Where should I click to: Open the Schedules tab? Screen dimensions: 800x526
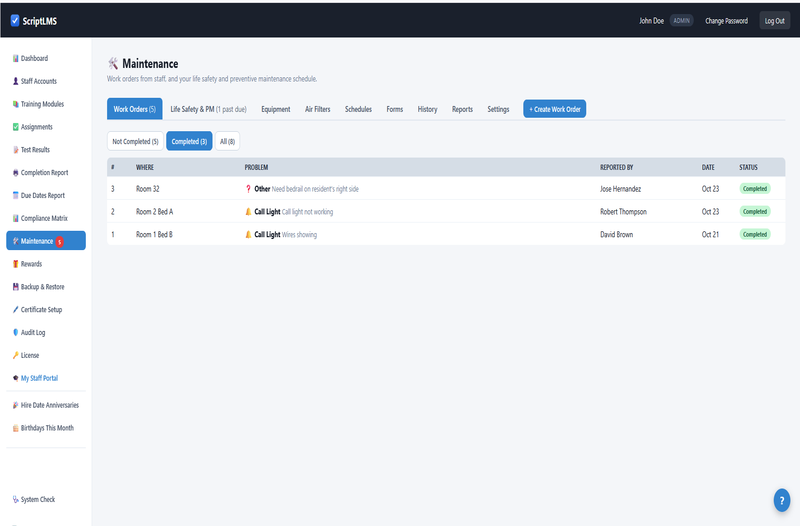click(358, 109)
